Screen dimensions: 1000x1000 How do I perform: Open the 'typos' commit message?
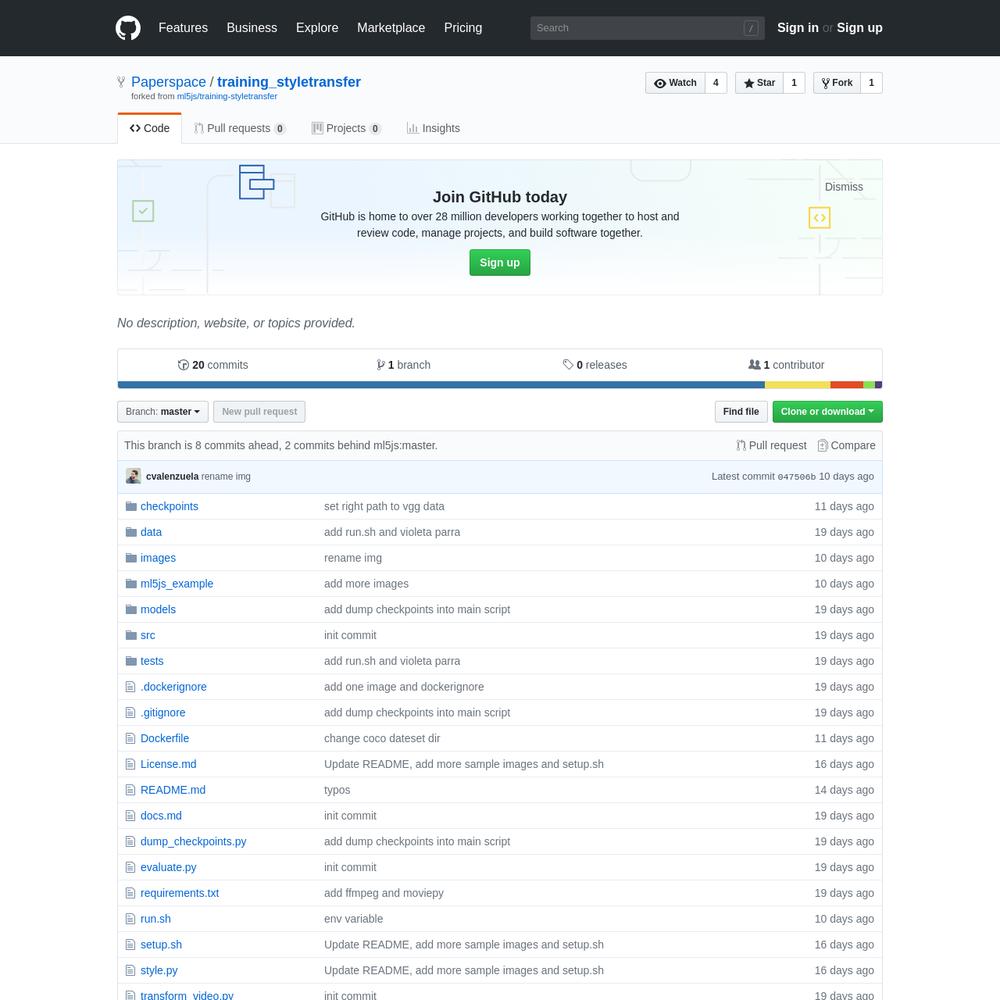(337, 790)
